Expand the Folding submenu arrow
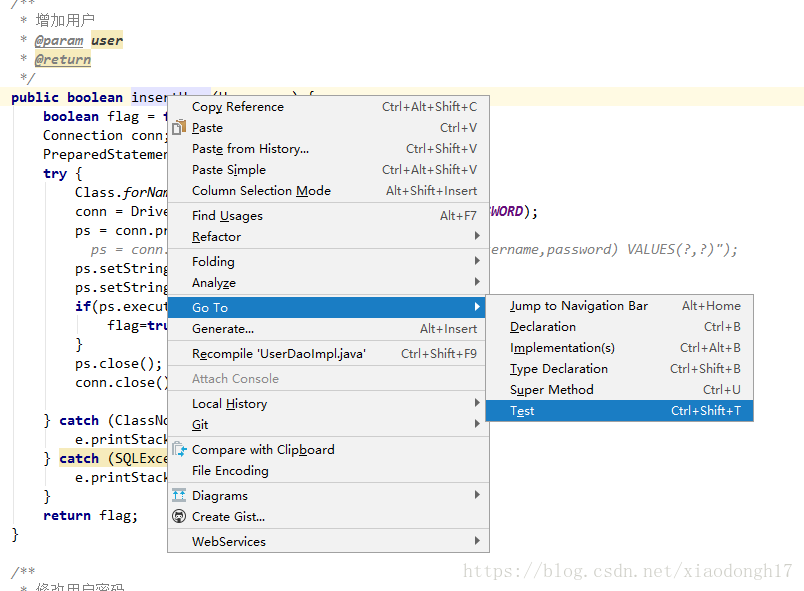The image size is (804, 591). [477, 261]
